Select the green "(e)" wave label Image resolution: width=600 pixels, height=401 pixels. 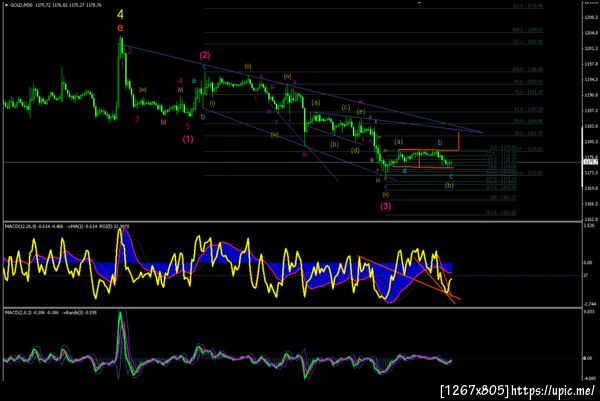tap(360, 112)
